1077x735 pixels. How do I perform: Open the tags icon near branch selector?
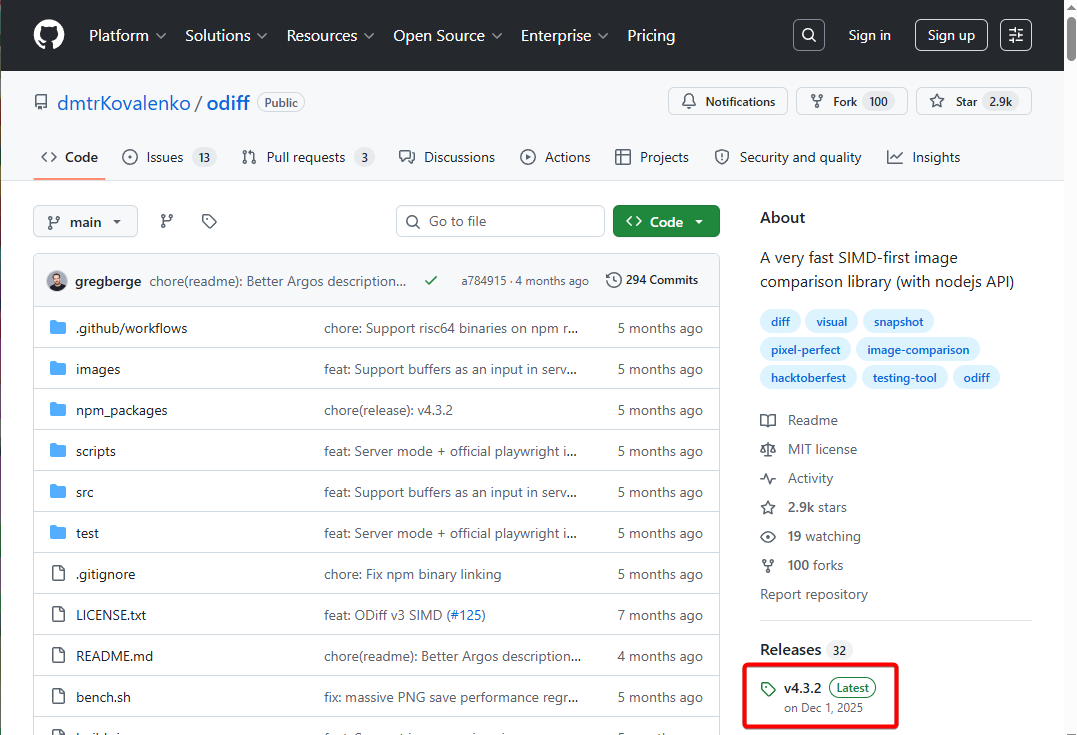[x=209, y=221]
